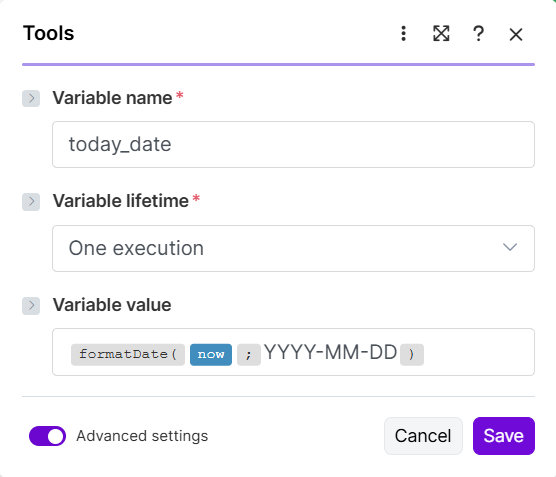Expand the Variable name field toggle

pyautogui.click(x=31, y=98)
